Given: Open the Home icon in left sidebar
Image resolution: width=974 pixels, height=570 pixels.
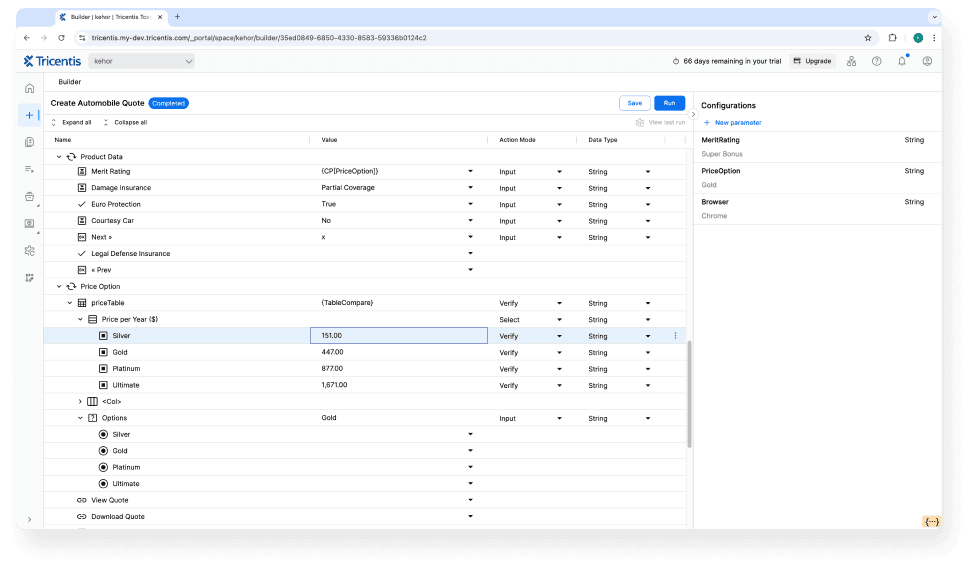Looking at the screenshot, I should (29, 88).
